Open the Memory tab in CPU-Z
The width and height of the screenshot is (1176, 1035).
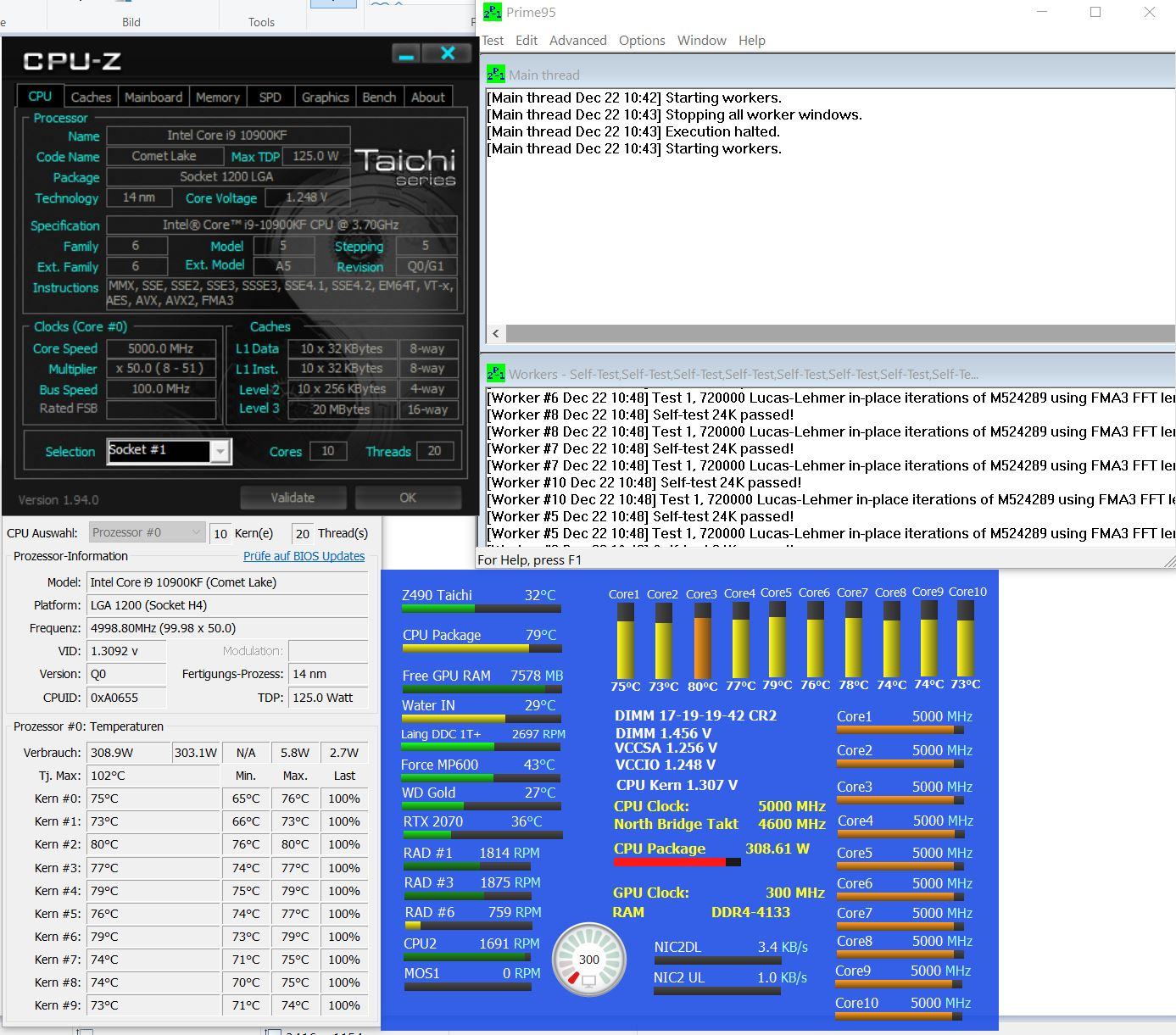pos(218,97)
